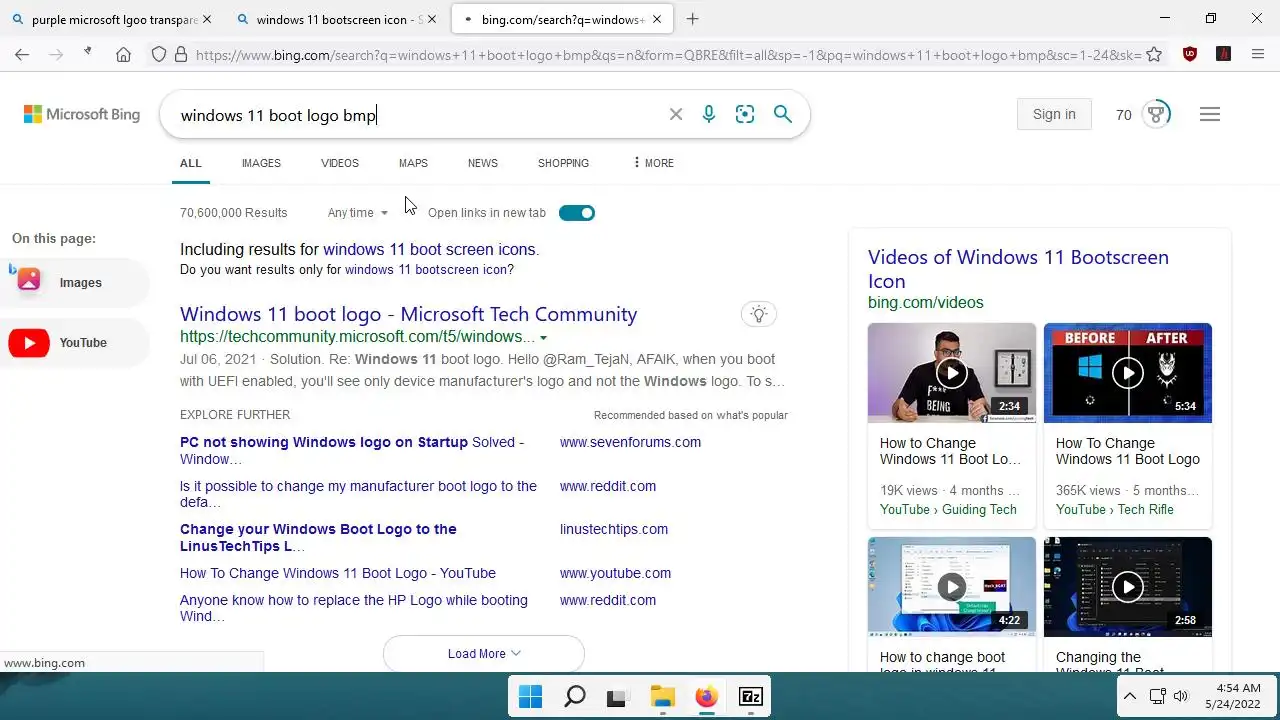This screenshot has width=1280, height=720.
Task: Expand the MORE search categories
Action: coord(654,163)
